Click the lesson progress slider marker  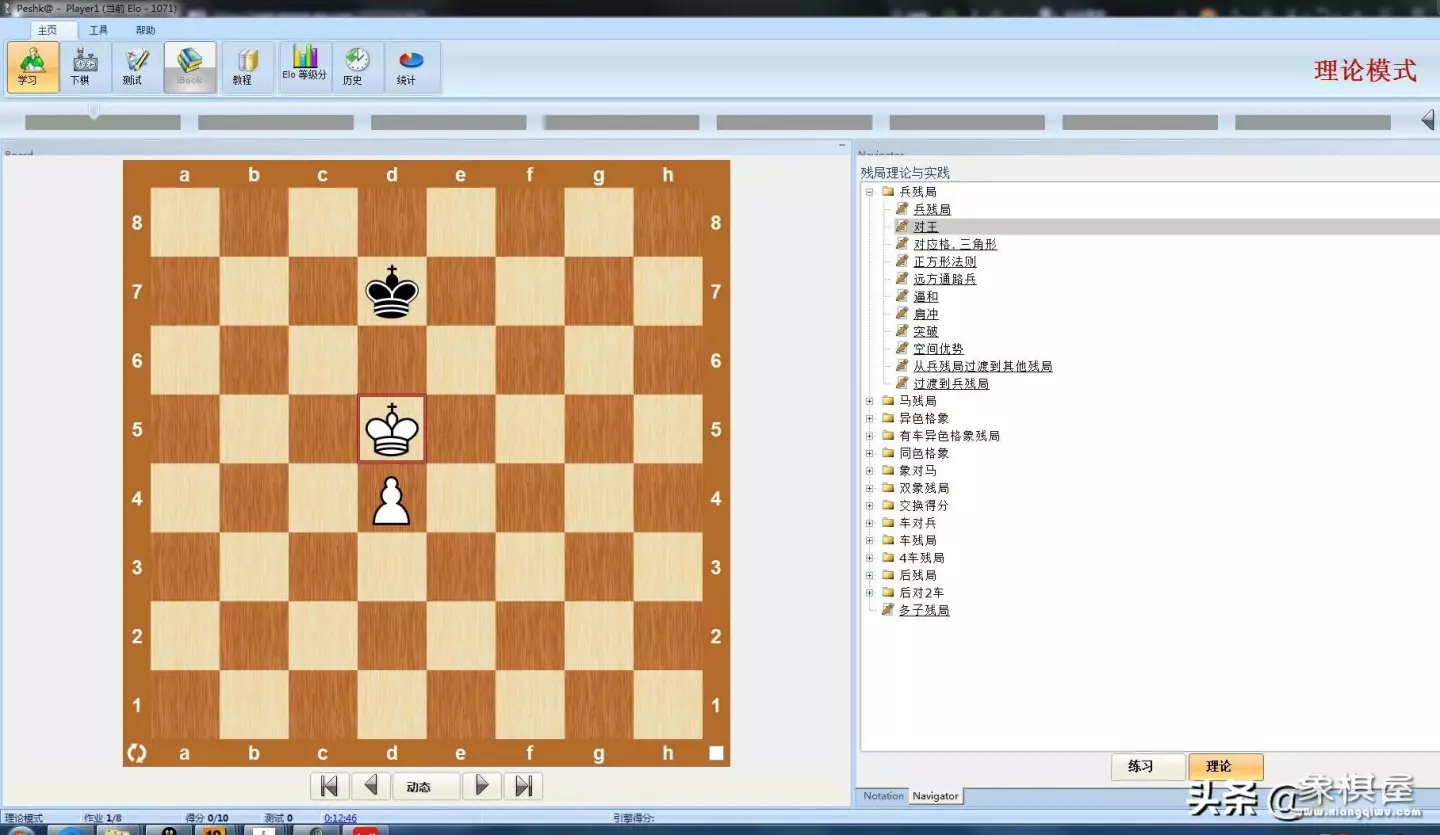tap(94, 112)
